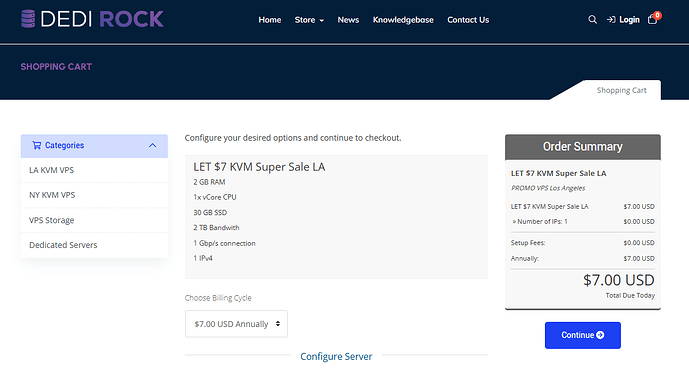Click the Annually row label
The height and width of the screenshot is (376, 689).
[x=525, y=258]
